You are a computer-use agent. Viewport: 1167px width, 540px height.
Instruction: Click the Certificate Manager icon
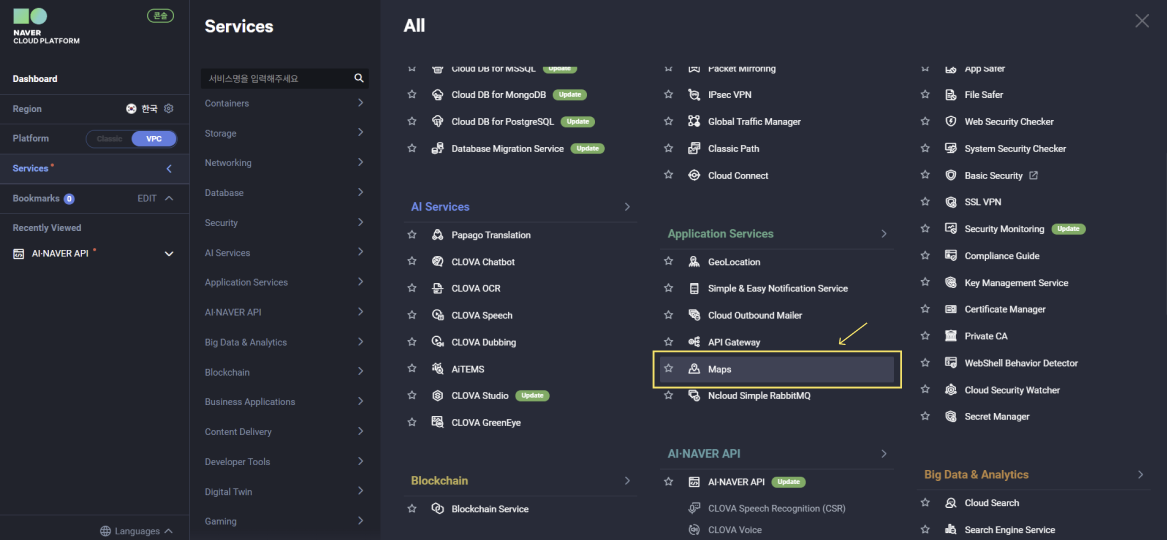pyautogui.click(x=950, y=309)
